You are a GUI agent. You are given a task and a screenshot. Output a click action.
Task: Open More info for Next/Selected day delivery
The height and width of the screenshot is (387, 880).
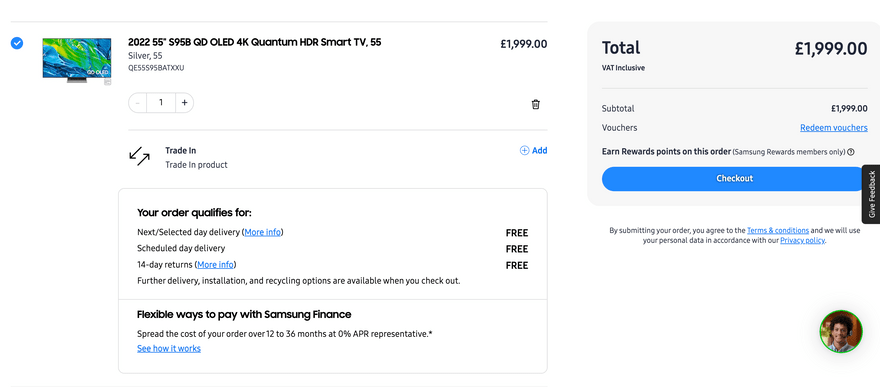point(263,232)
